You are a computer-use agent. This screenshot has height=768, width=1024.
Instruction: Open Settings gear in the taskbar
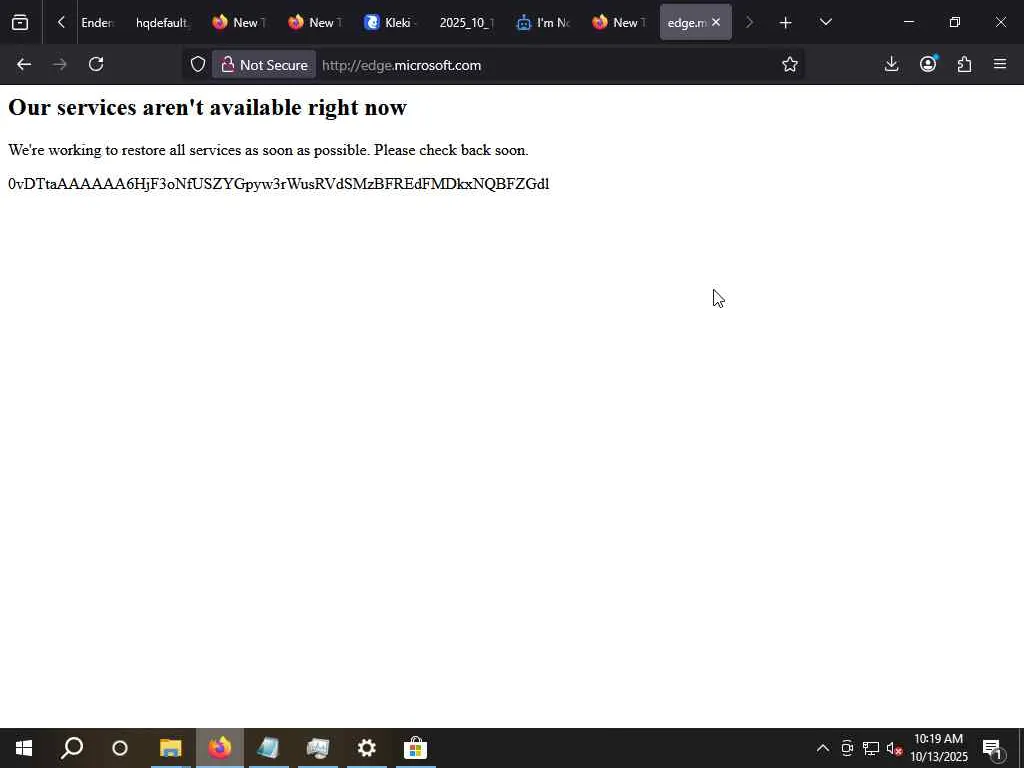366,748
